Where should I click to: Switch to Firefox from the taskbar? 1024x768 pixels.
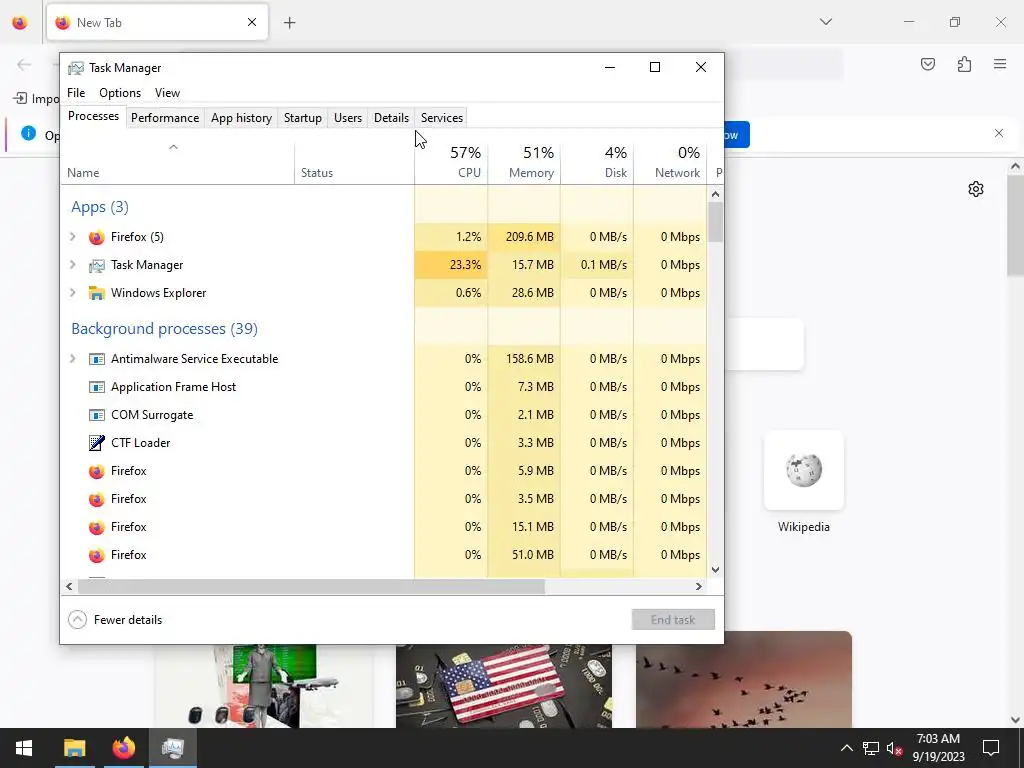point(123,748)
